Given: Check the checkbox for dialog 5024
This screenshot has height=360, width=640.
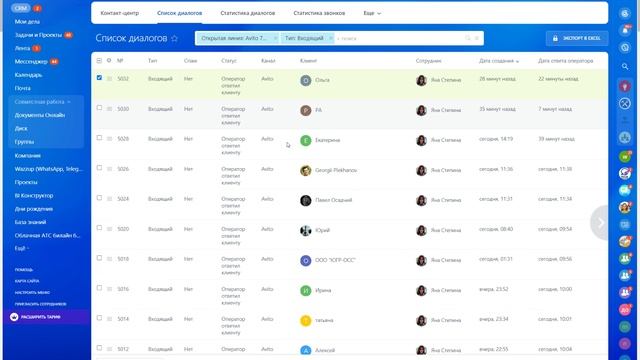Looking at the screenshot, I should pos(99,198).
